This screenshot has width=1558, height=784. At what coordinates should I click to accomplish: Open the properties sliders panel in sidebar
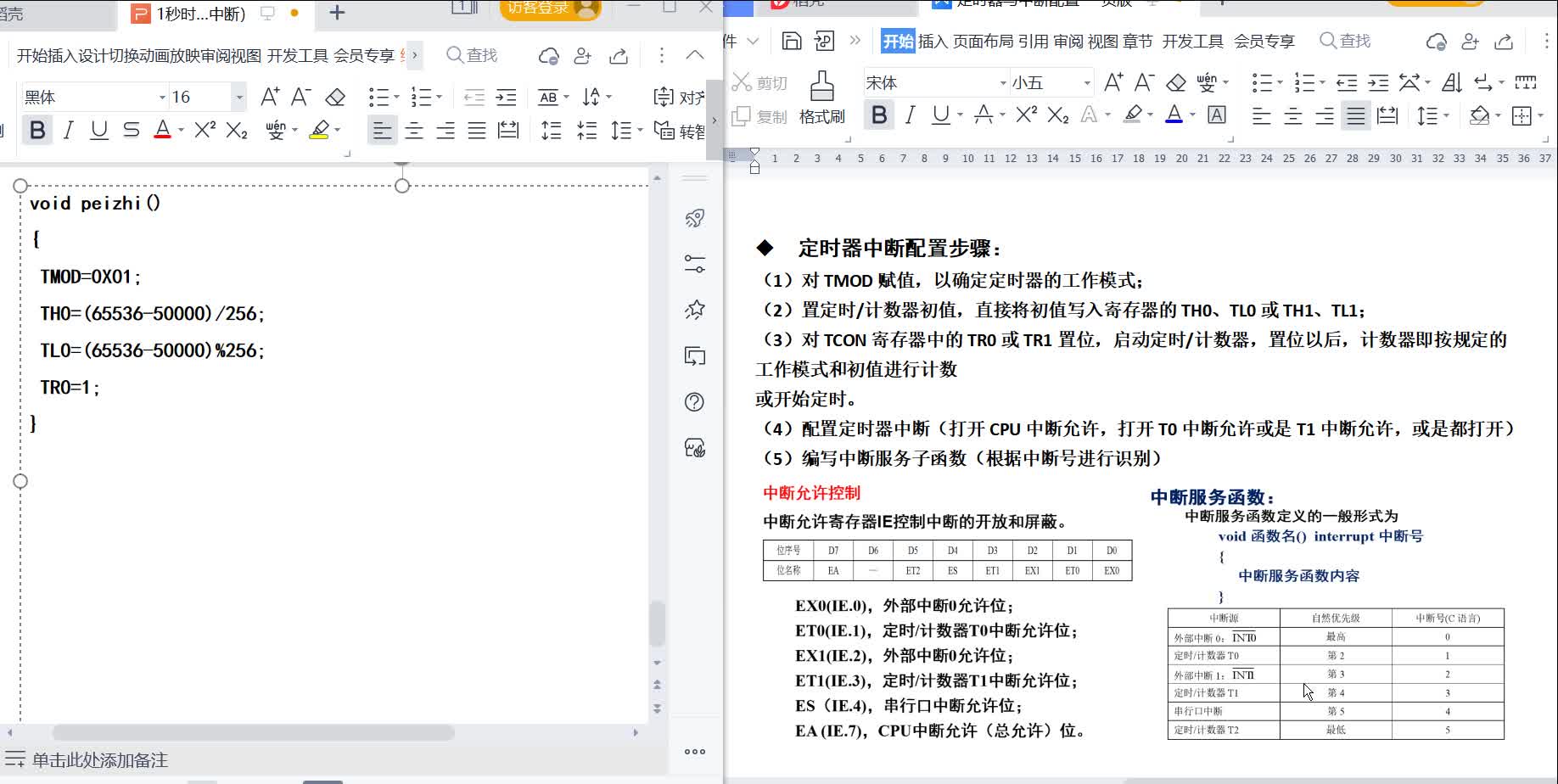click(695, 265)
